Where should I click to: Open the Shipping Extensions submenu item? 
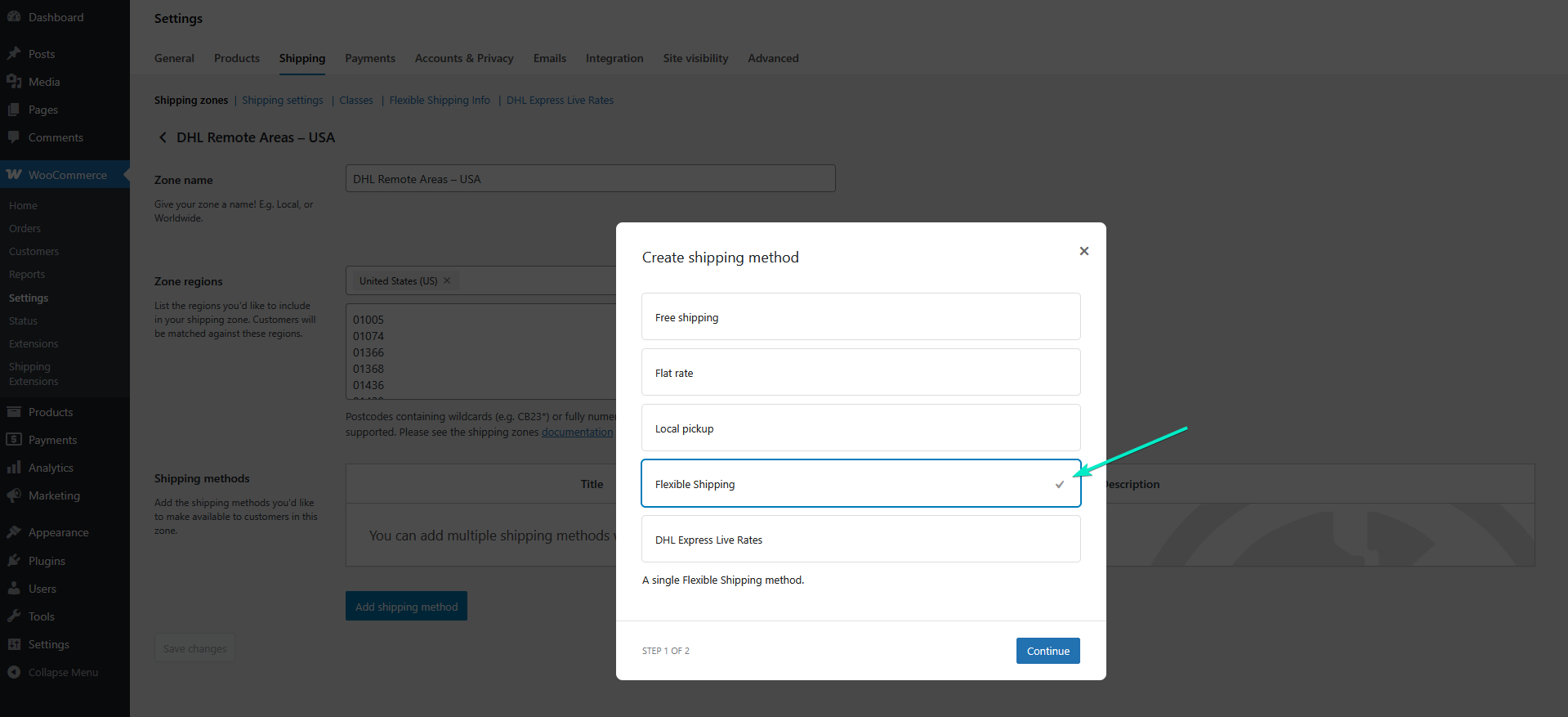coord(34,374)
